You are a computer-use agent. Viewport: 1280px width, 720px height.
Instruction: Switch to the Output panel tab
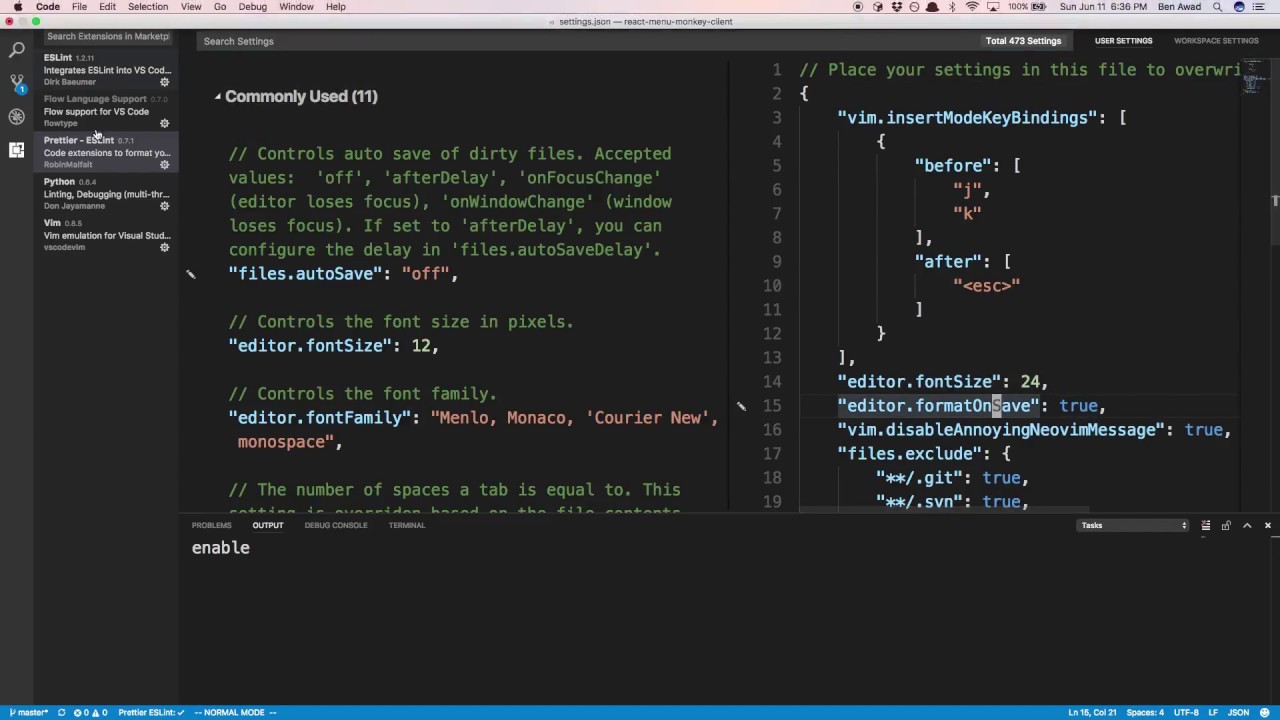pyautogui.click(x=267, y=525)
